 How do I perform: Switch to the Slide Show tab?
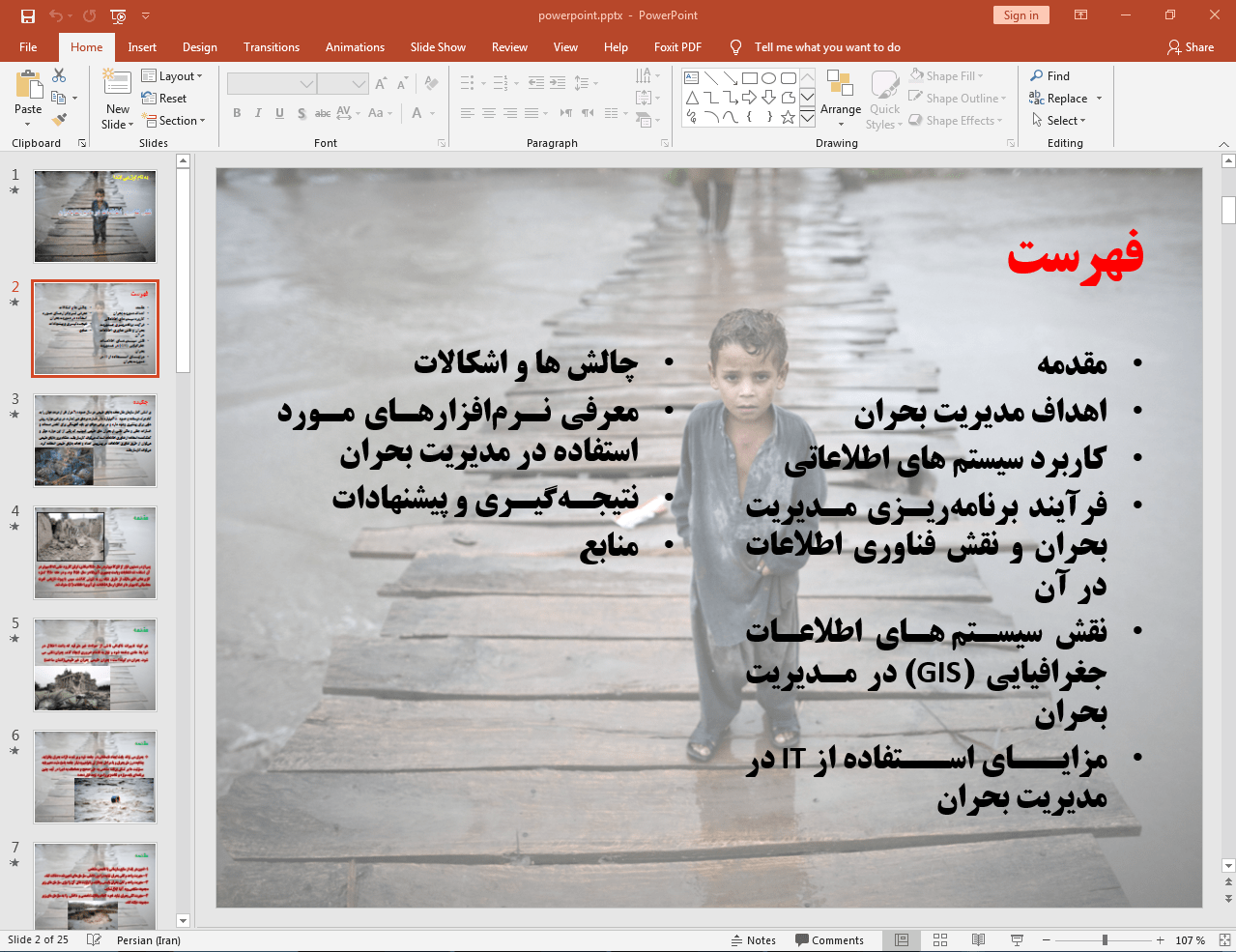coord(438,47)
